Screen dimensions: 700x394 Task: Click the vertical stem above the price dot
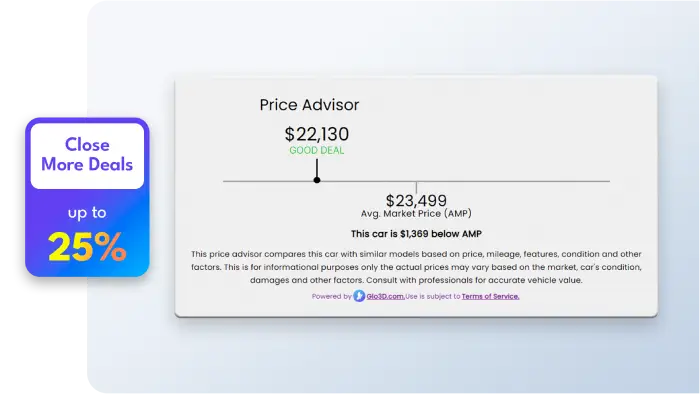pos(317,168)
